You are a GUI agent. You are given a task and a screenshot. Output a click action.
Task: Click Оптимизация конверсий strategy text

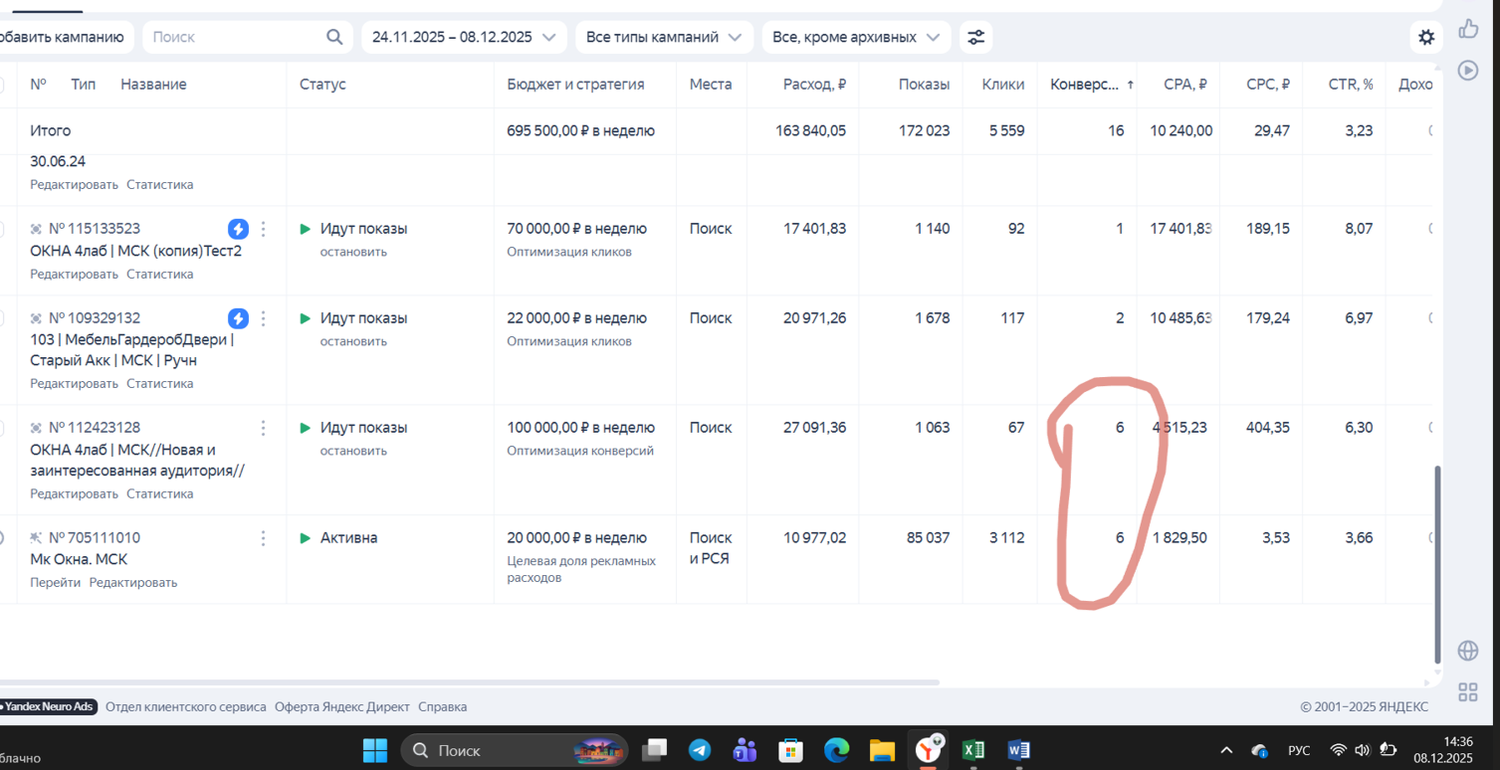pyautogui.click(x=580, y=451)
